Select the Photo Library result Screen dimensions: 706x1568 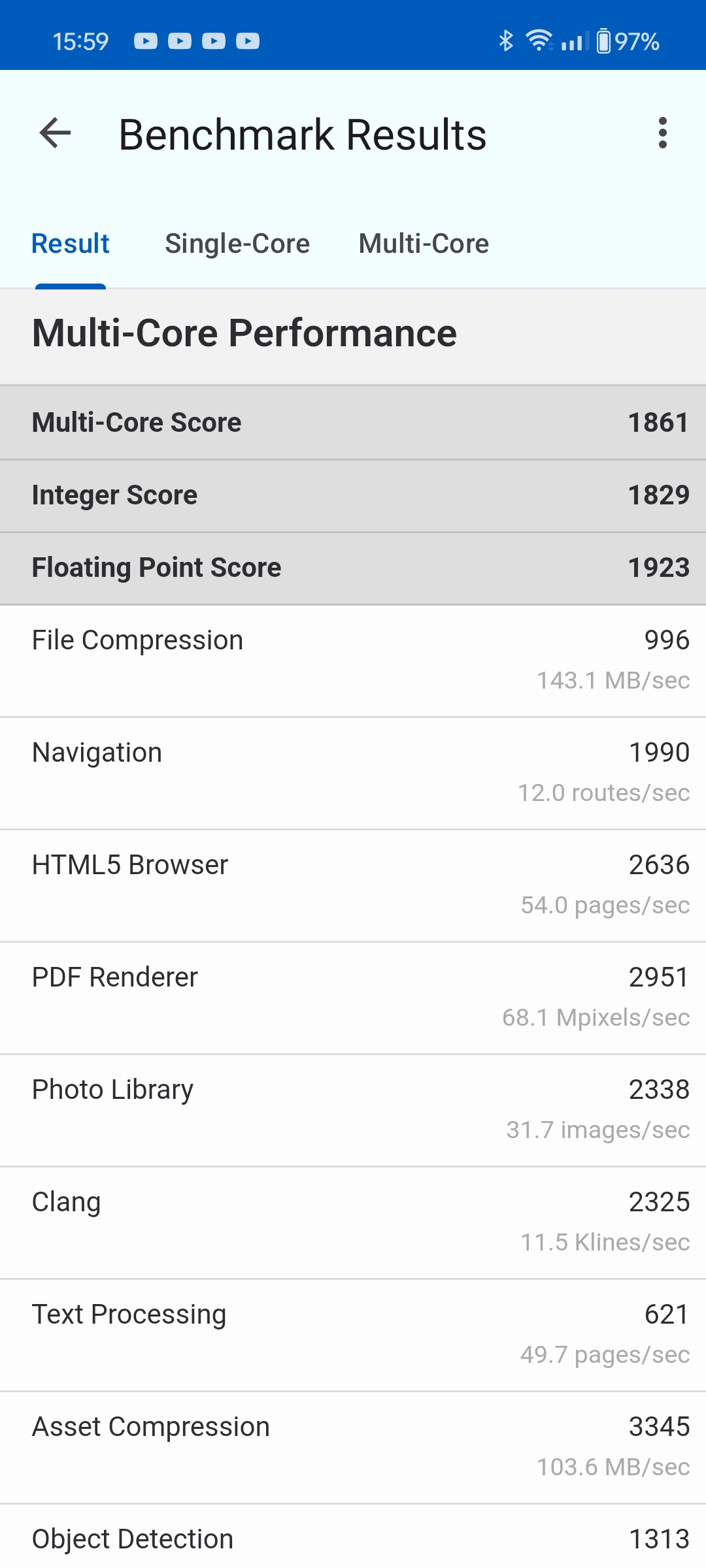click(353, 1109)
